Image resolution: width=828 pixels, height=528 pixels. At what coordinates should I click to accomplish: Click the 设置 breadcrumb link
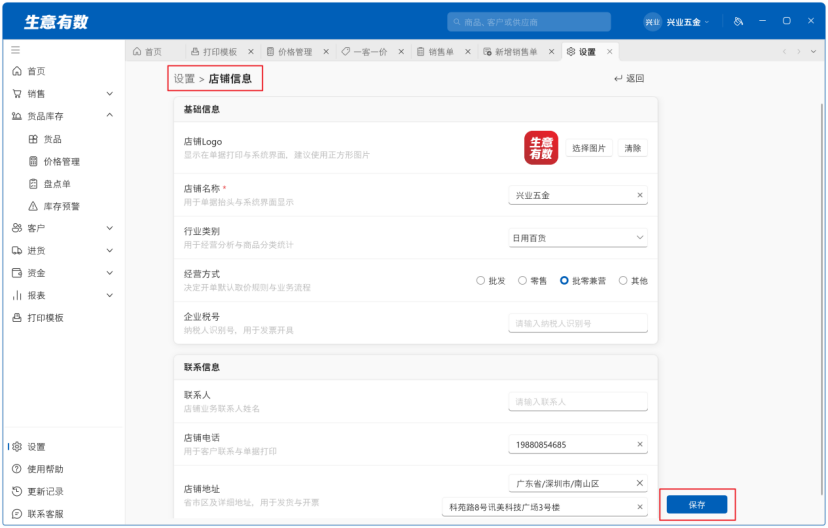click(184, 79)
